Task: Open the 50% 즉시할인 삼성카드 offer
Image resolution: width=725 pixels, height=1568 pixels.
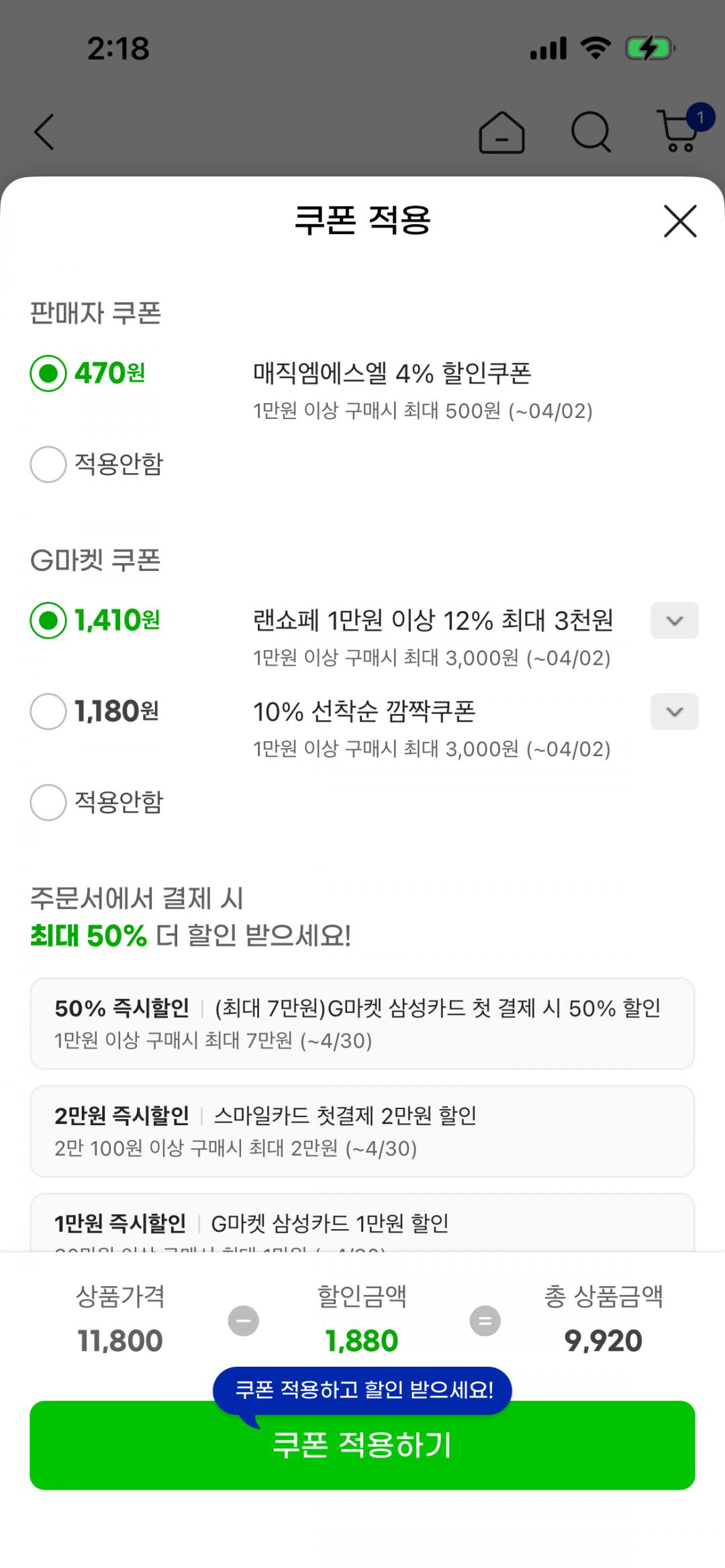Action: (362, 1023)
